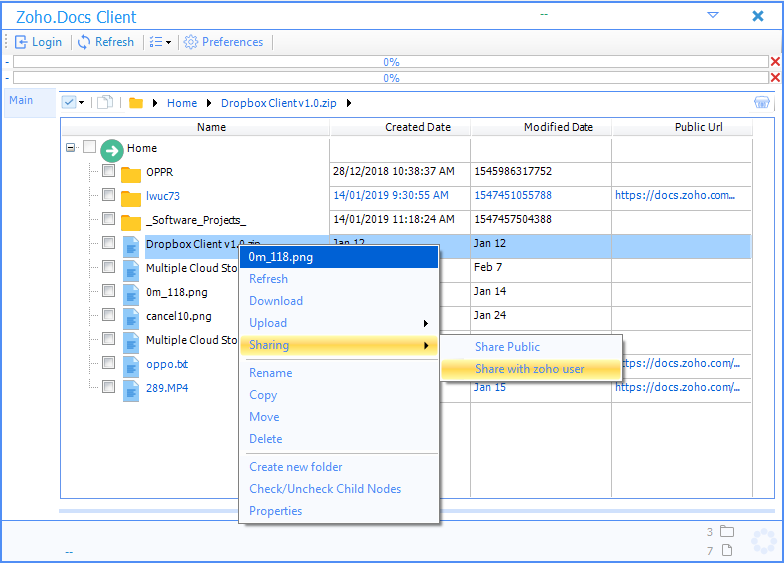
Task: Open the check-all dropdown in breadcrumb bar
Action: pyautogui.click(x=82, y=102)
